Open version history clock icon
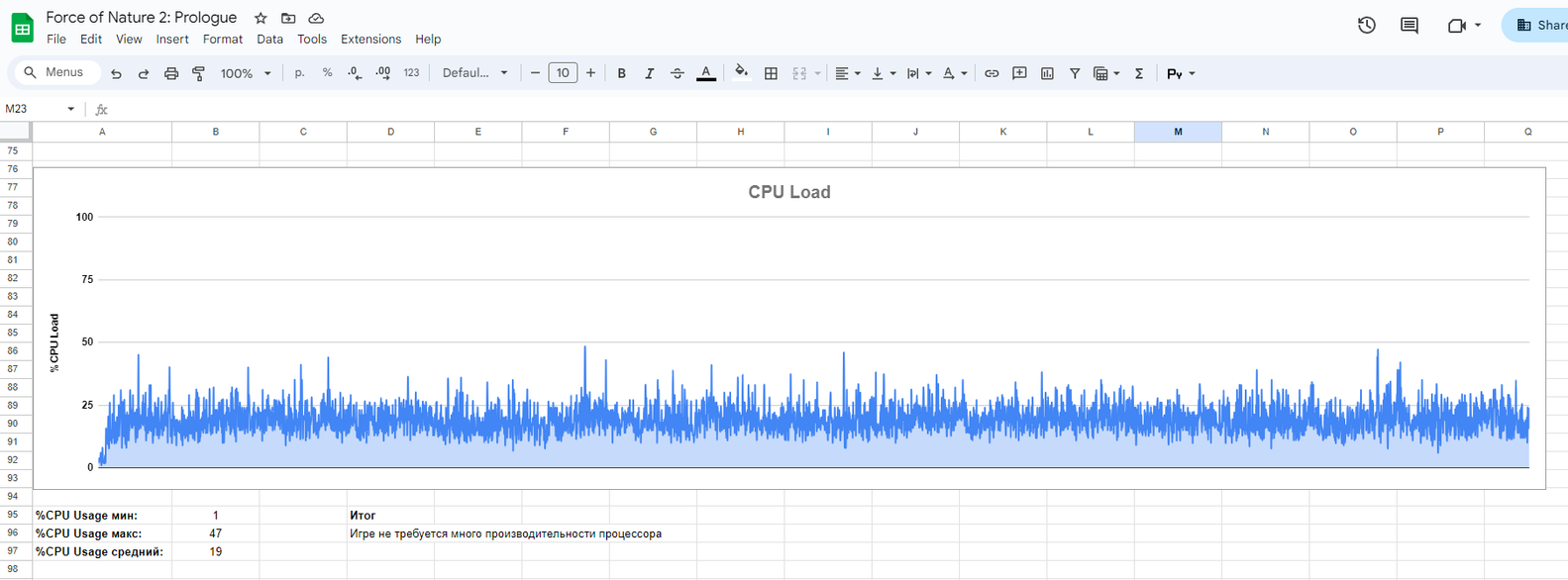The image size is (1568, 580). pyautogui.click(x=1366, y=26)
